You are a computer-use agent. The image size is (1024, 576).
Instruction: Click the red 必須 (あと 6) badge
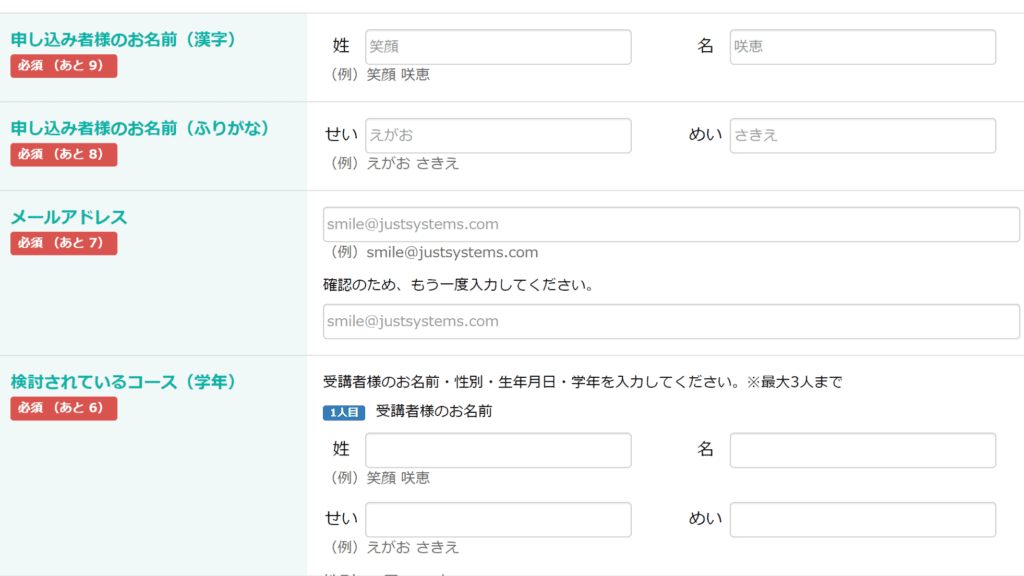(64, 408)
